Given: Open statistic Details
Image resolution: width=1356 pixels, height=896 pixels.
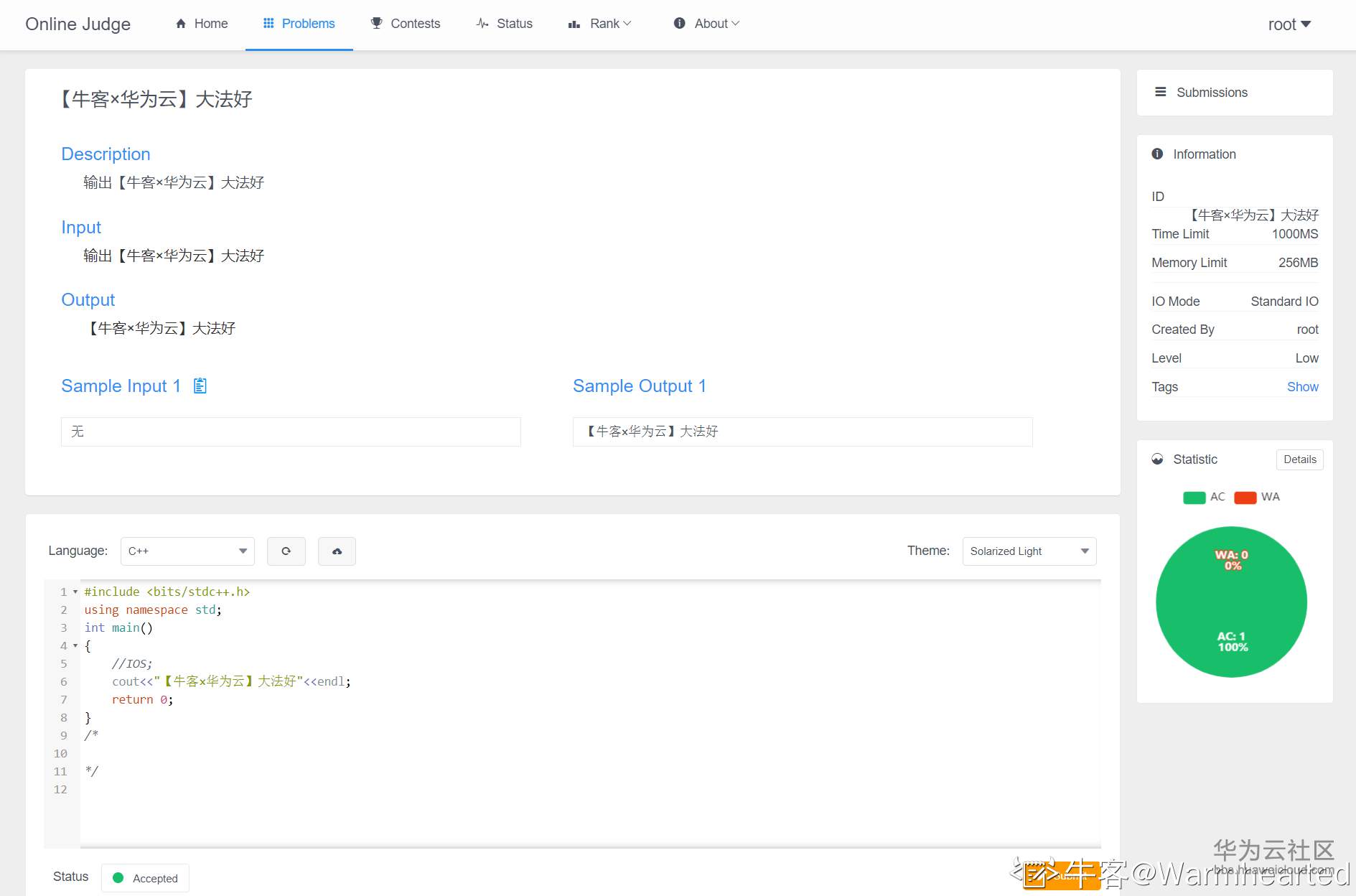Looking at the screenshot, I should click(1300, 459).
